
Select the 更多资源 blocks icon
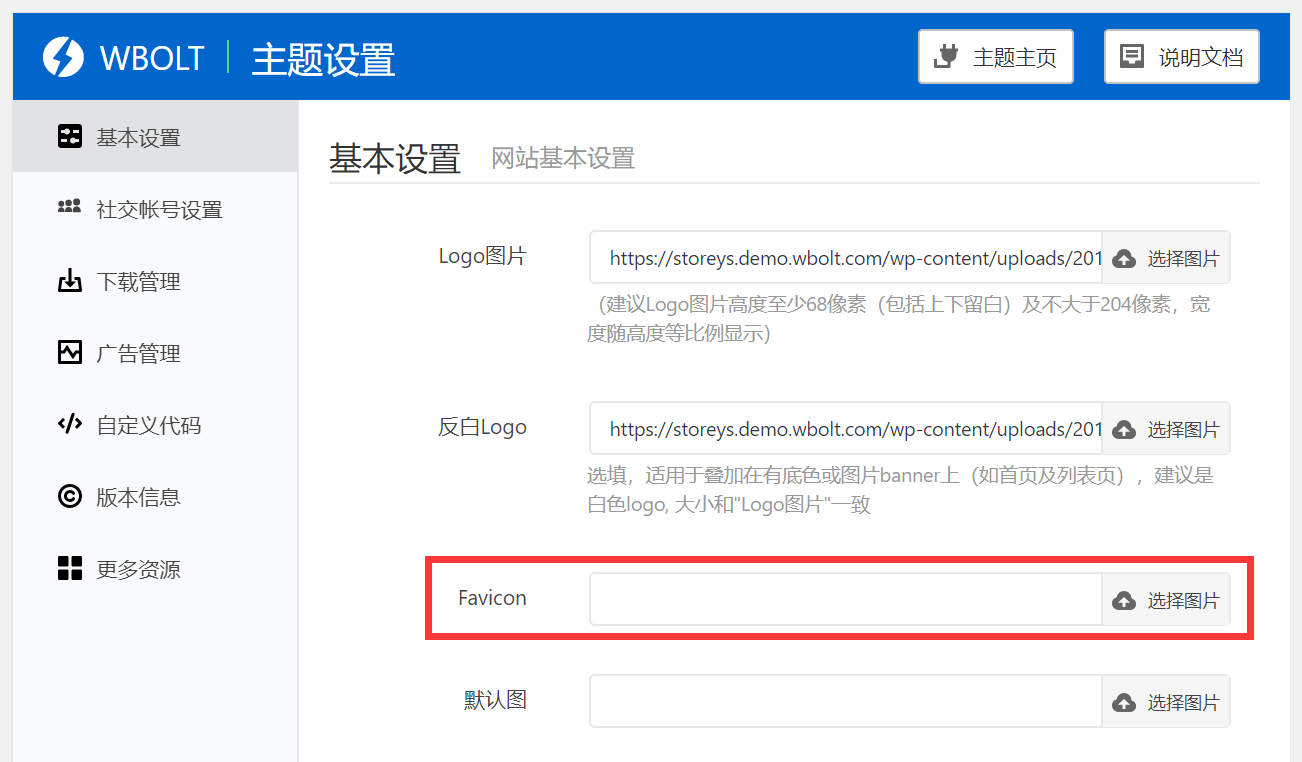(68, 568)
